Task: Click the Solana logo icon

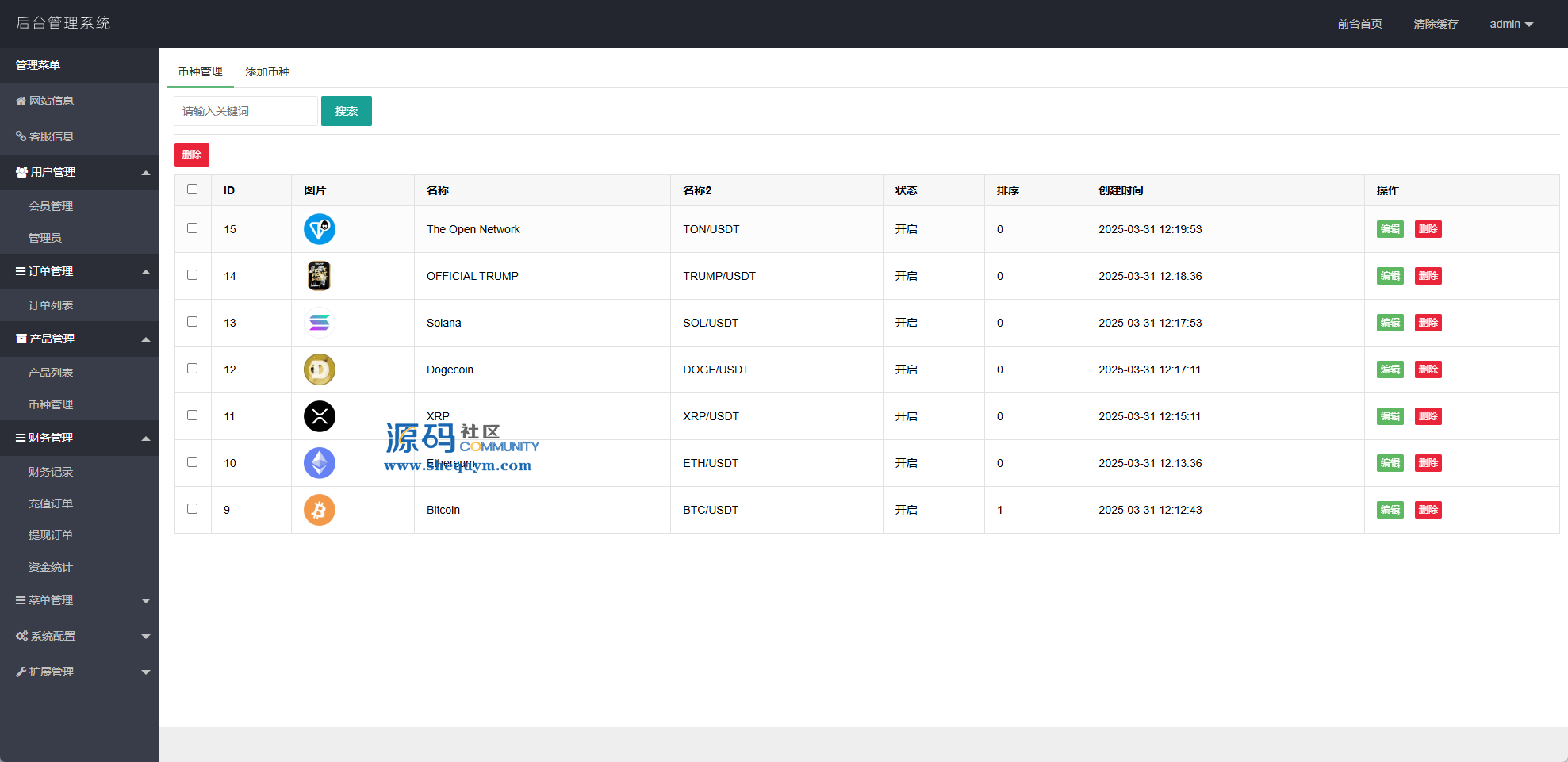Action: (x=319, y=323)
